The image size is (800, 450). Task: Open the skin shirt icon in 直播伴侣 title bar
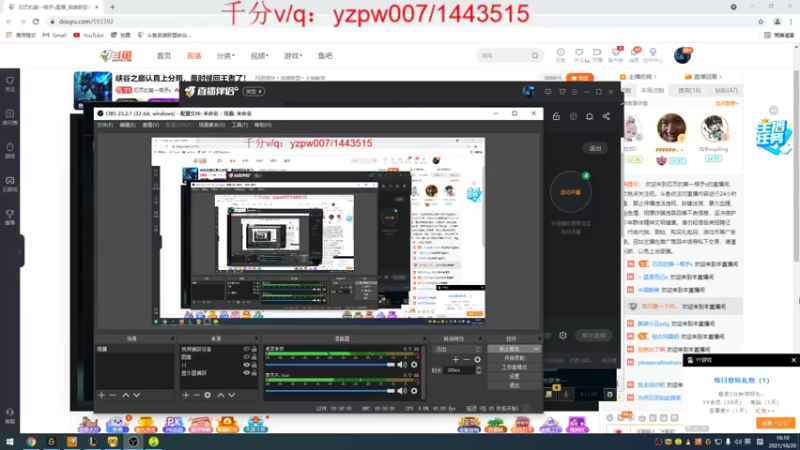tap(562, 92)
